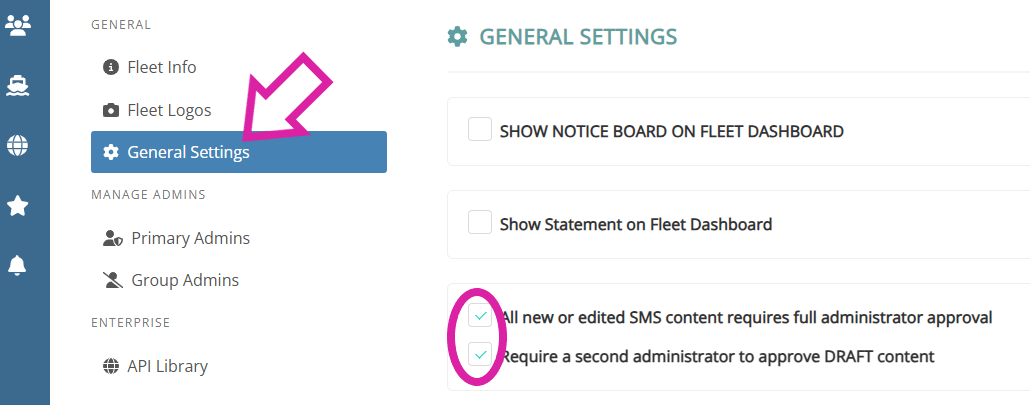Open the globe icon in sidebar

18,146
